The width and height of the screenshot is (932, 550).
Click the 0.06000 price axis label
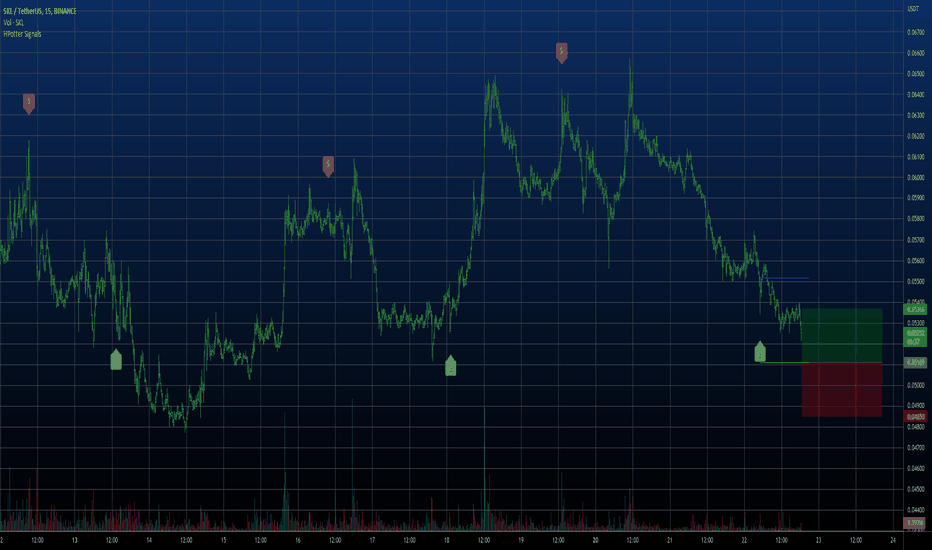click(x=915, y=177)
